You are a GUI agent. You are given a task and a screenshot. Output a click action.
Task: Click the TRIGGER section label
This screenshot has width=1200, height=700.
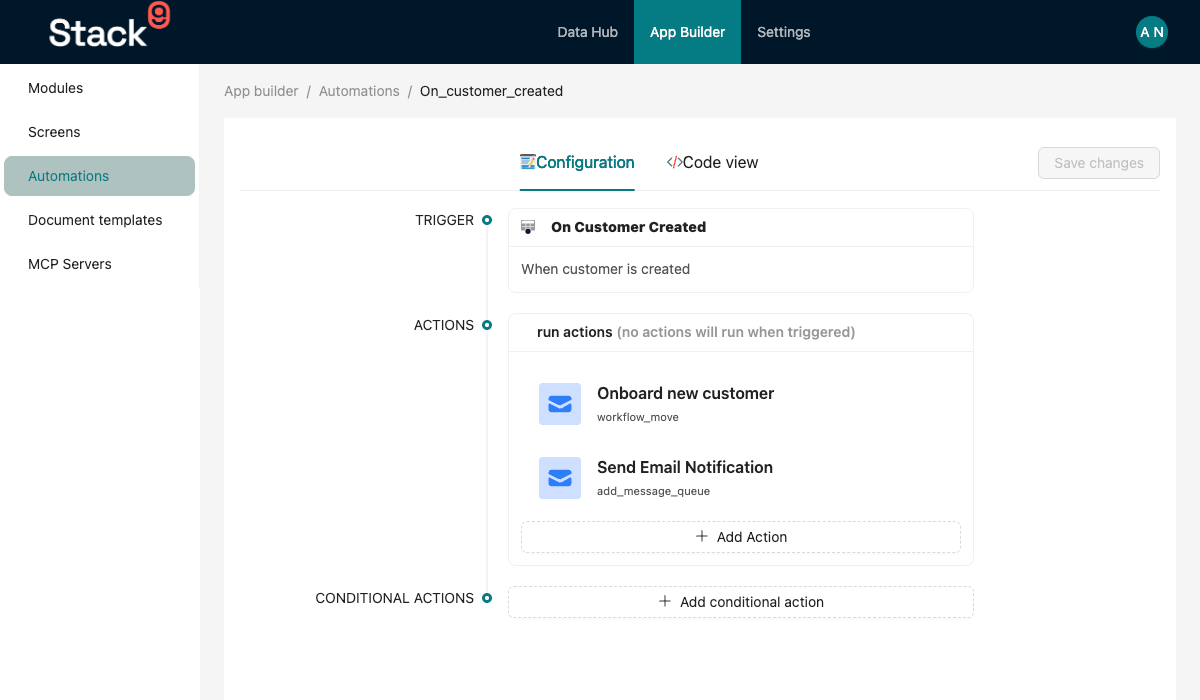445,220
